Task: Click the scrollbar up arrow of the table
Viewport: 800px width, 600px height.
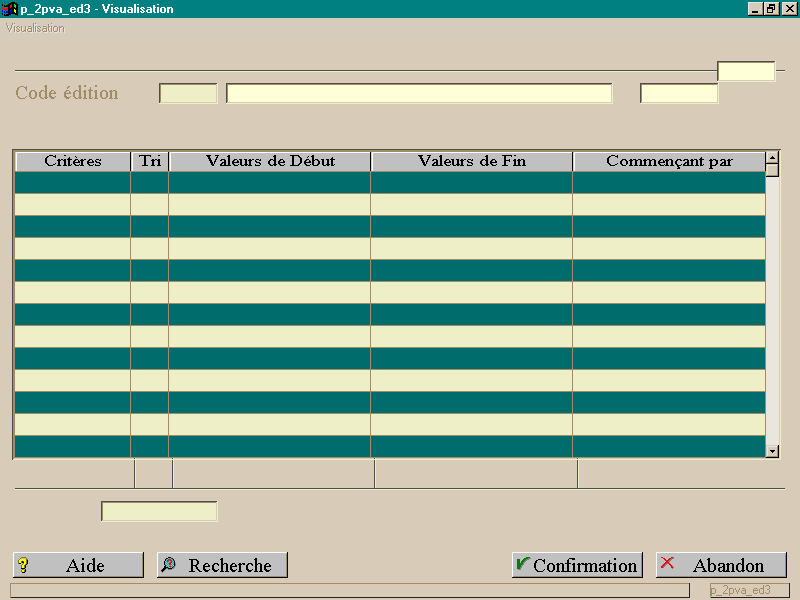Action: click(772, 158)
